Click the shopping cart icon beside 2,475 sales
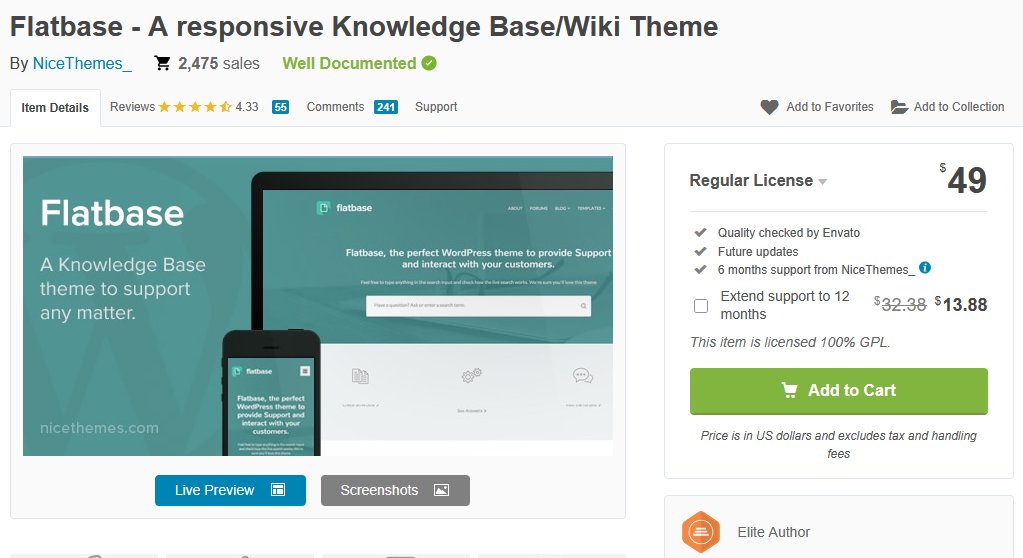 [162, 63]
